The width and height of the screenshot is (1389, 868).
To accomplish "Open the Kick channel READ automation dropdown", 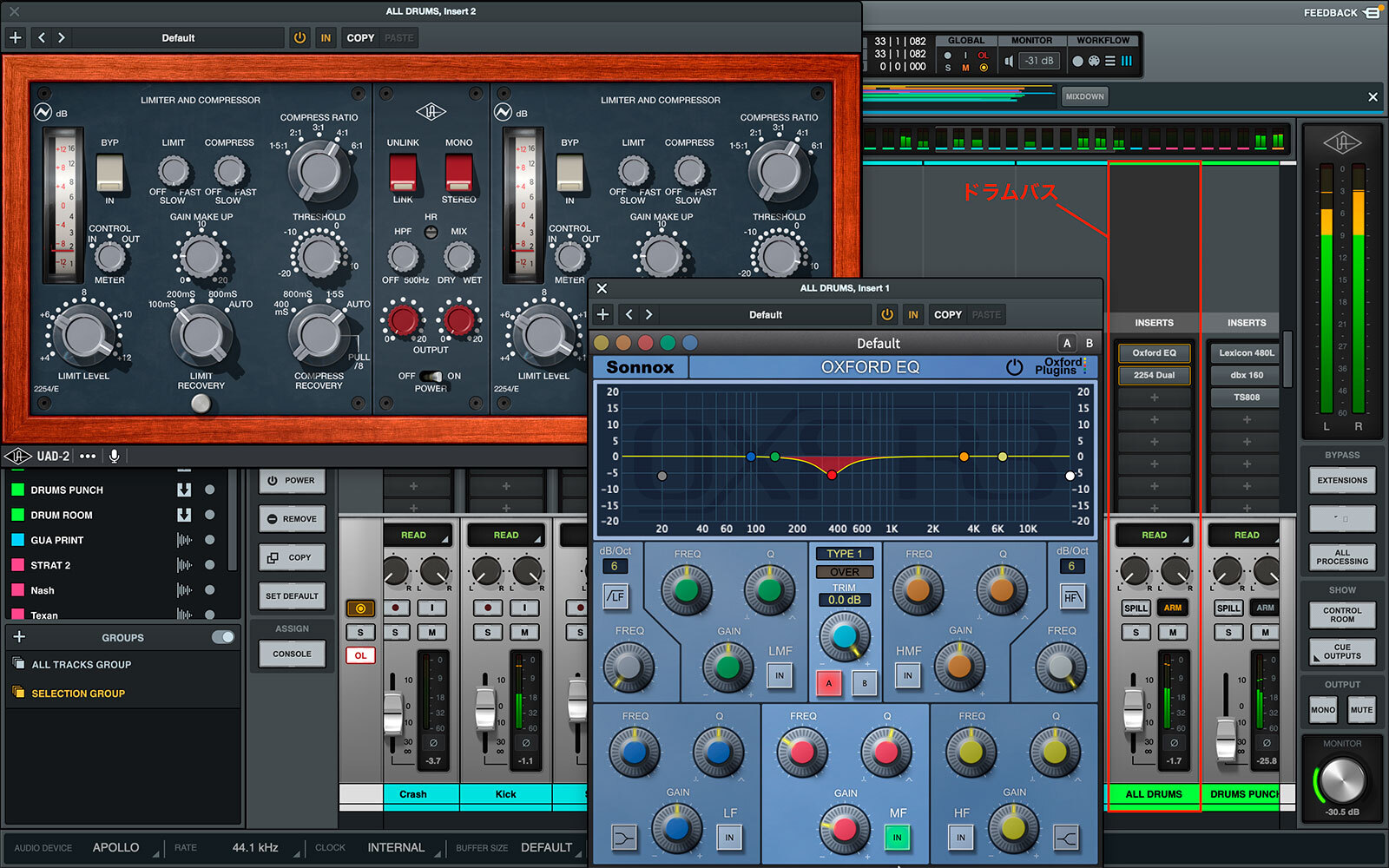I will click(x=506, y=536).
